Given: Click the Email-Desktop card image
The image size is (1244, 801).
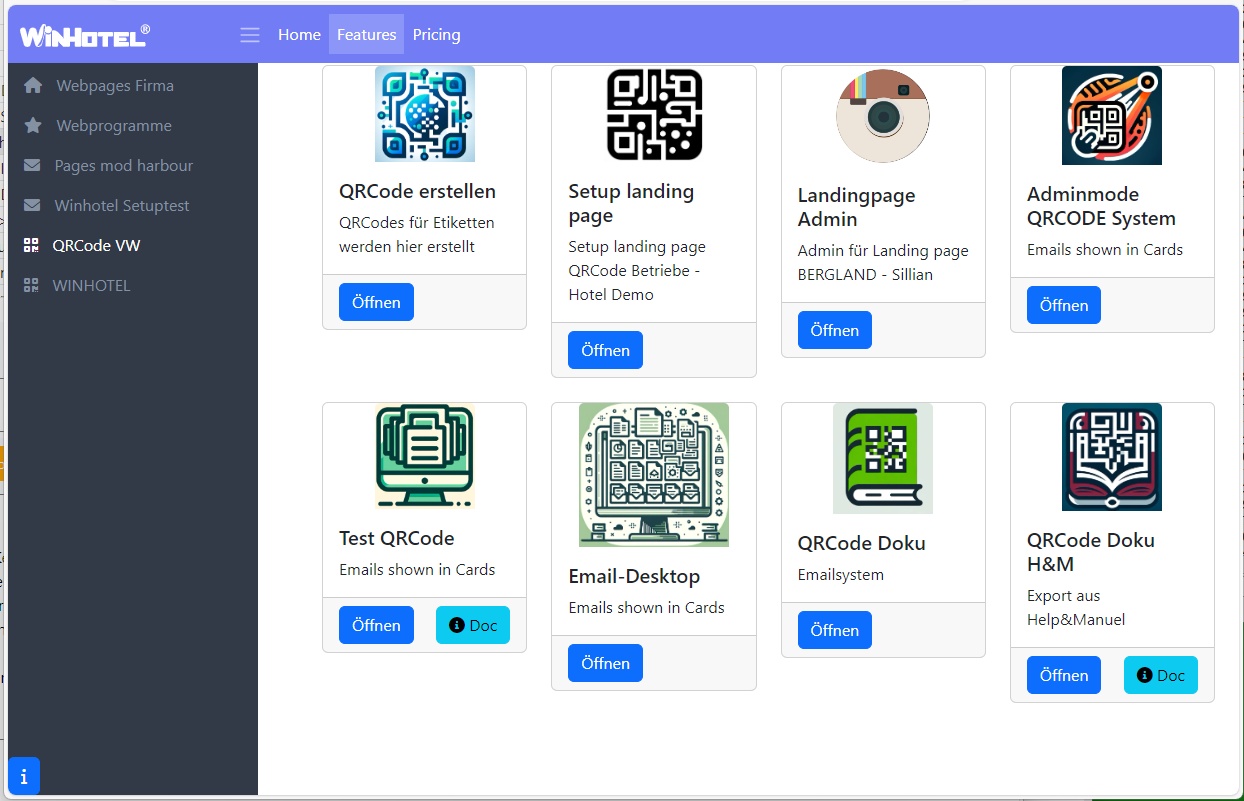Looking at the screenshot, I should [654, 475].
